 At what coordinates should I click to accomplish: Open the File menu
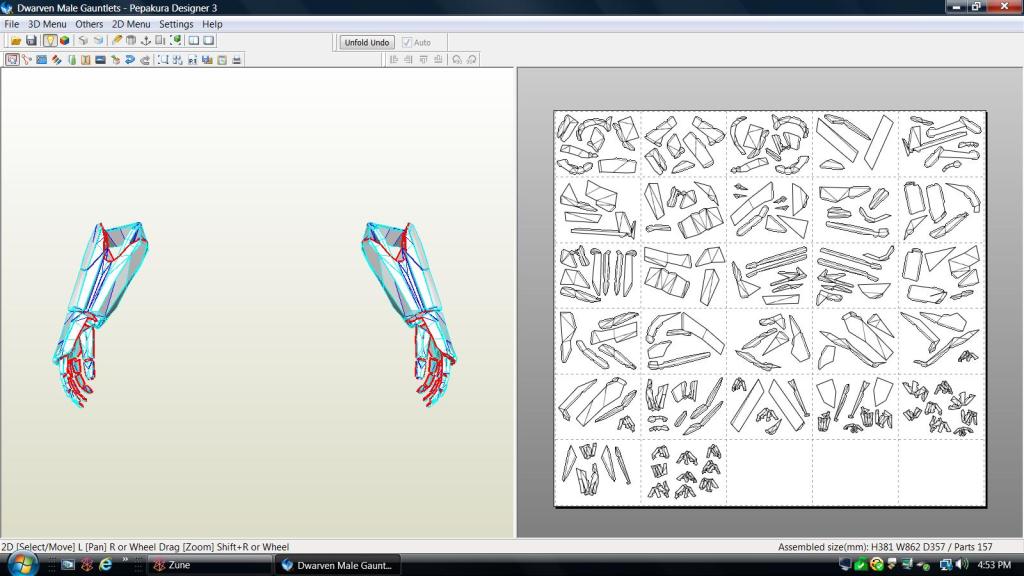(x=12, y=24)
